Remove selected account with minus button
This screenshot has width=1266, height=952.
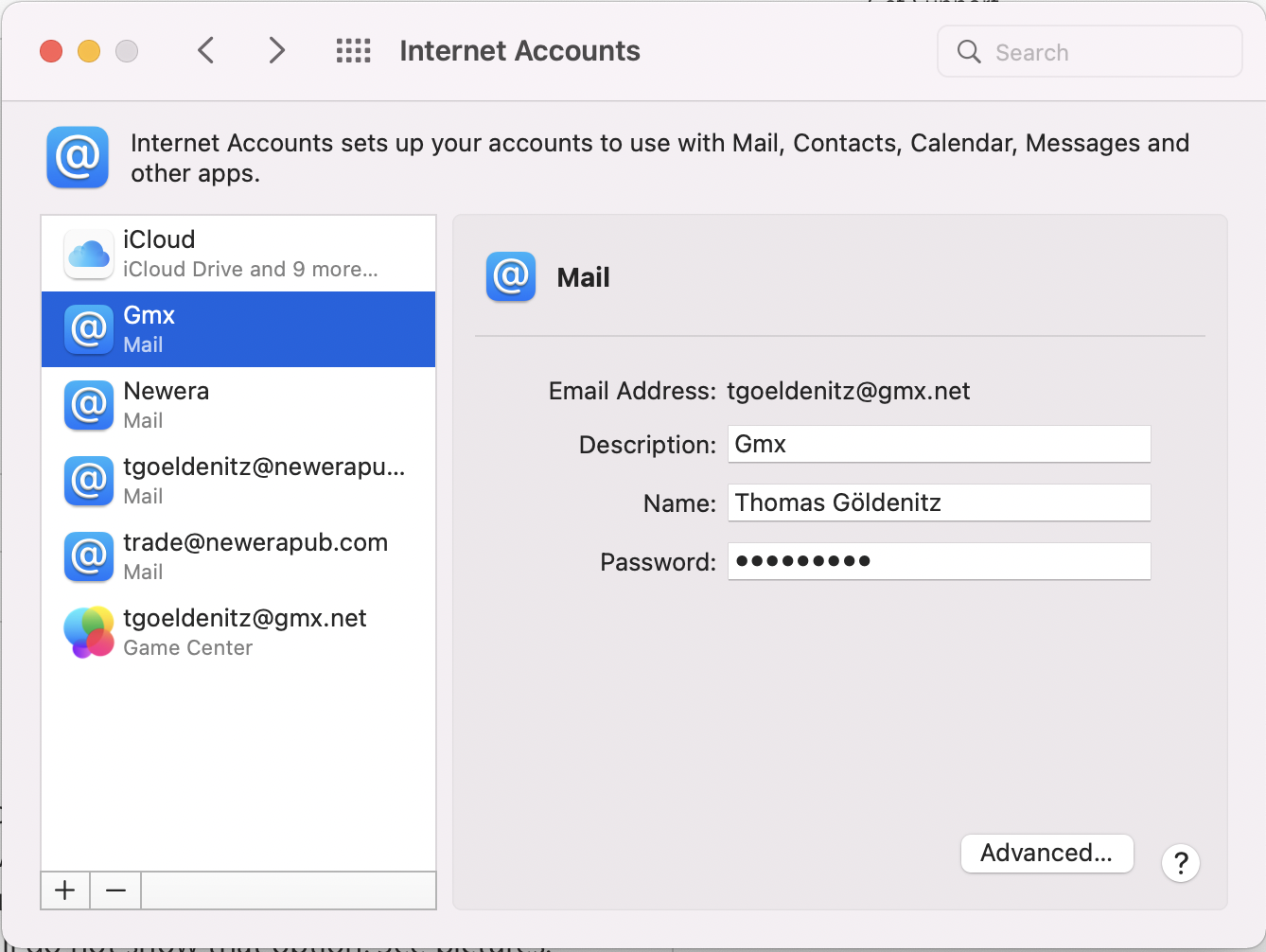(x=115, y=890)
